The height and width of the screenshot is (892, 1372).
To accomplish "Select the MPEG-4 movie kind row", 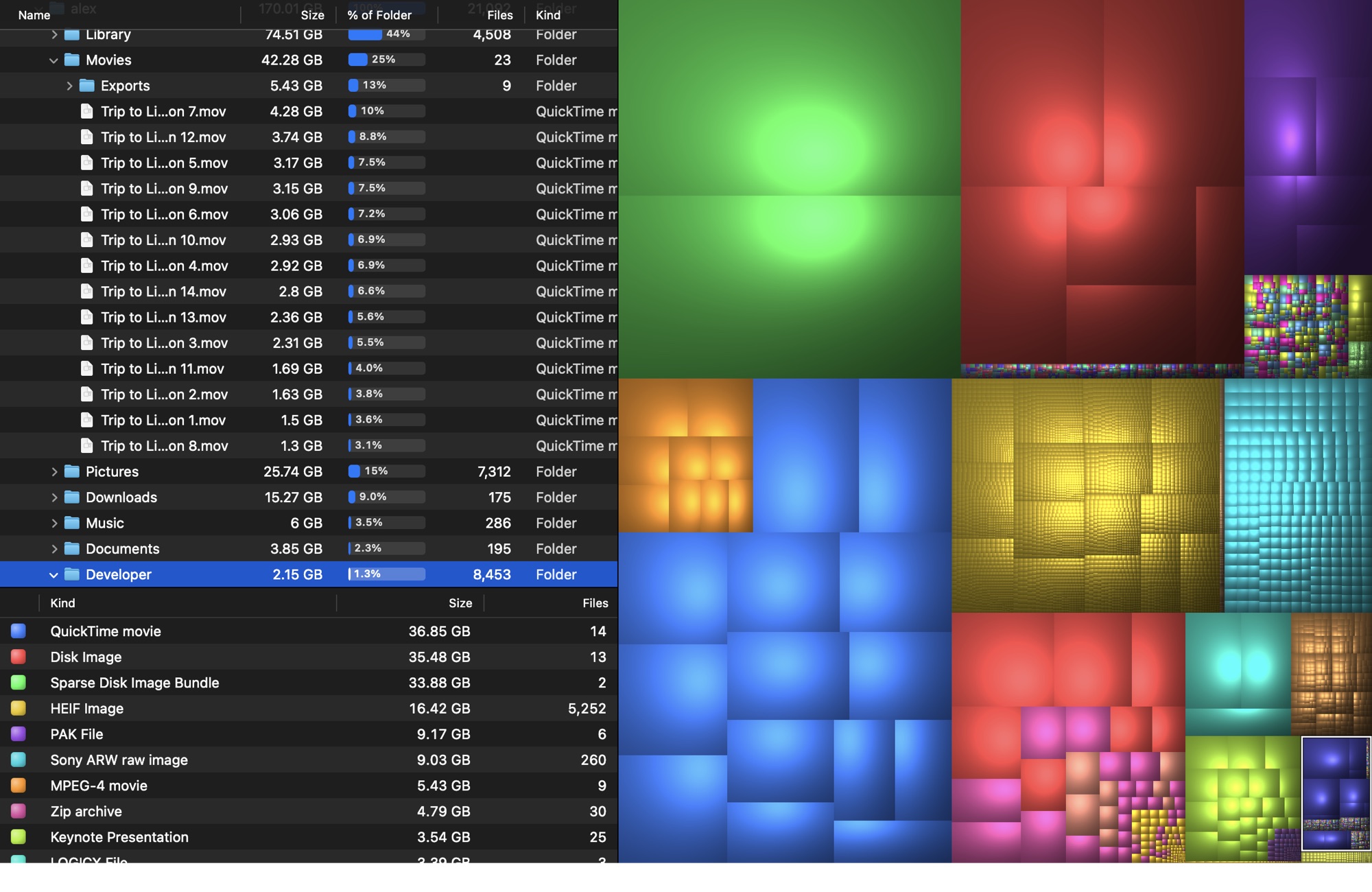I will [309, 786].
